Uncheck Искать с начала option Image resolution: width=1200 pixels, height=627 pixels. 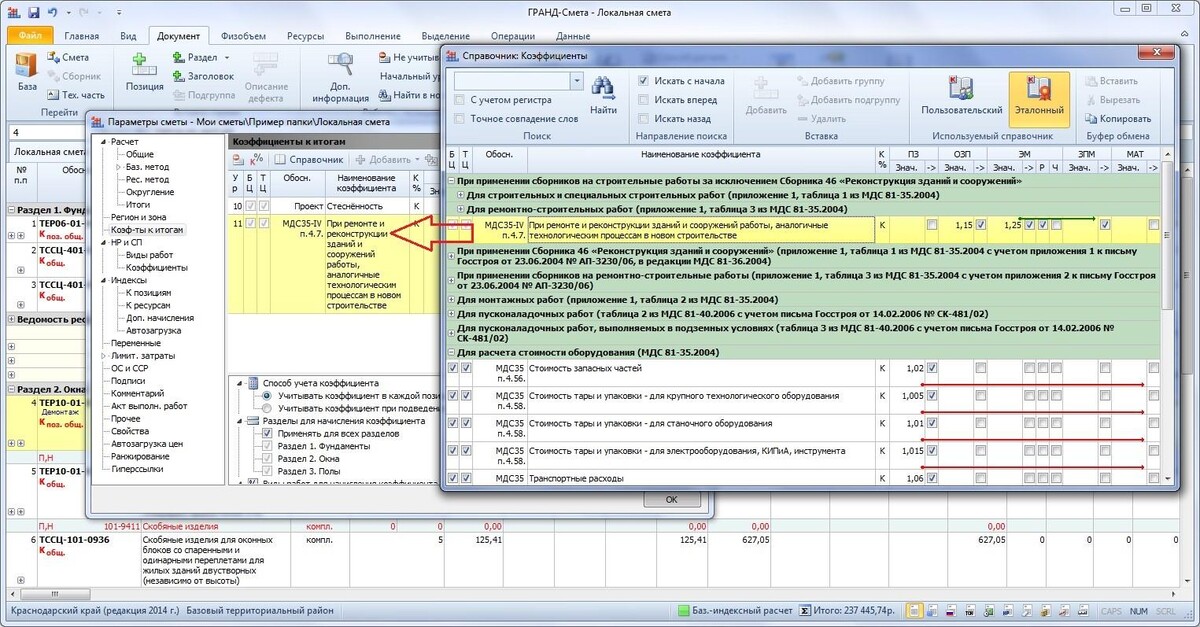644,81
